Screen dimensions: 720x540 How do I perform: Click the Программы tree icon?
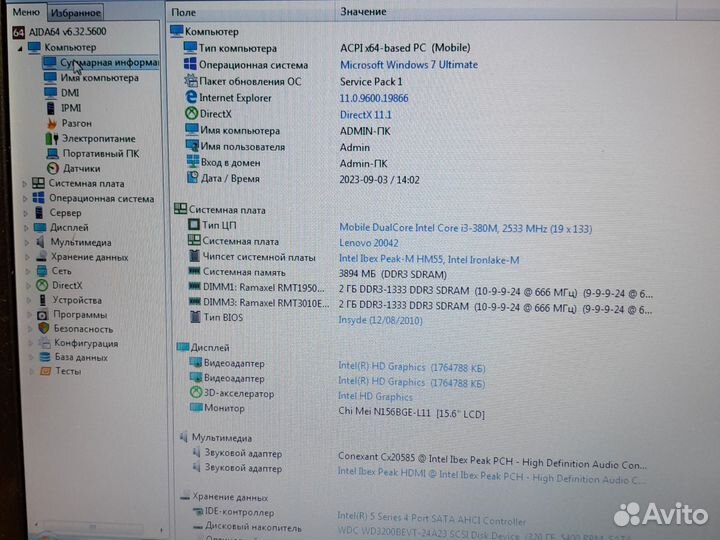tap(43, 315)
